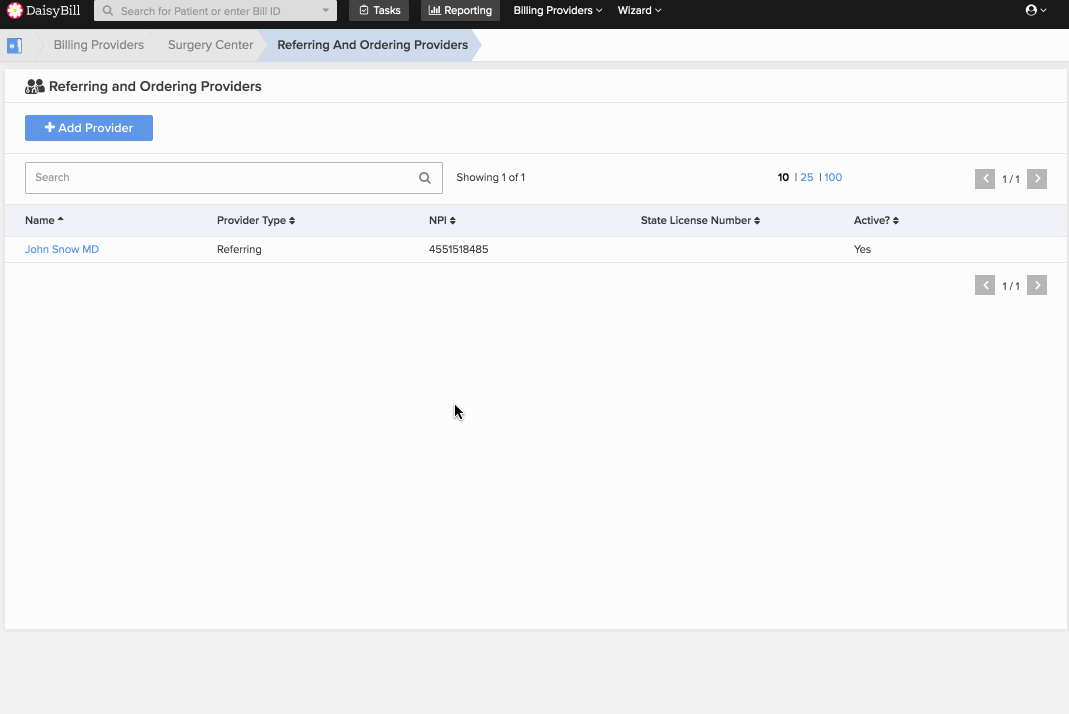Go to Surgery Center breadcrumb
This screenshot has width=1069, height=714.
(210, 45)
